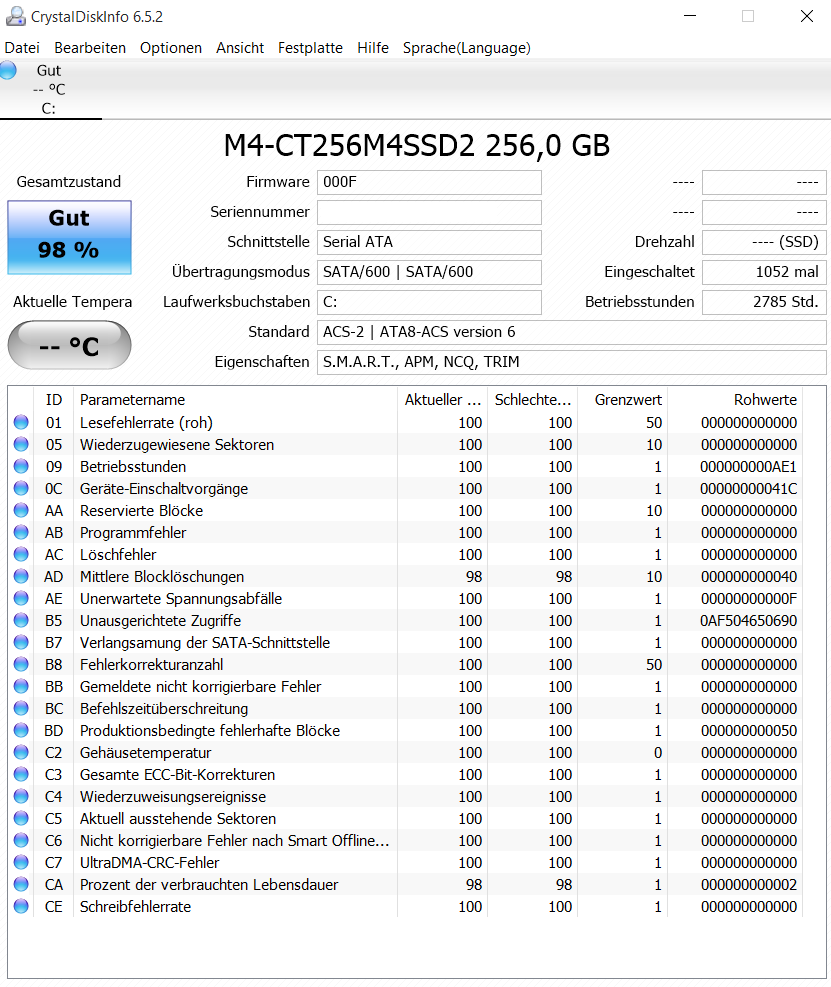This screenshot has width=831, height=987.
Task: Click status orb of Produktionsbedingte fehlerhafte Blöcke
Action: pyautogui.click(x=21, y=730)
